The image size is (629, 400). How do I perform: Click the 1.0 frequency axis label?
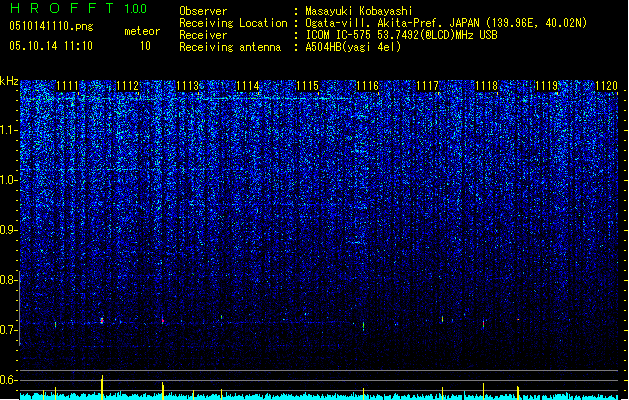(9, 180)
